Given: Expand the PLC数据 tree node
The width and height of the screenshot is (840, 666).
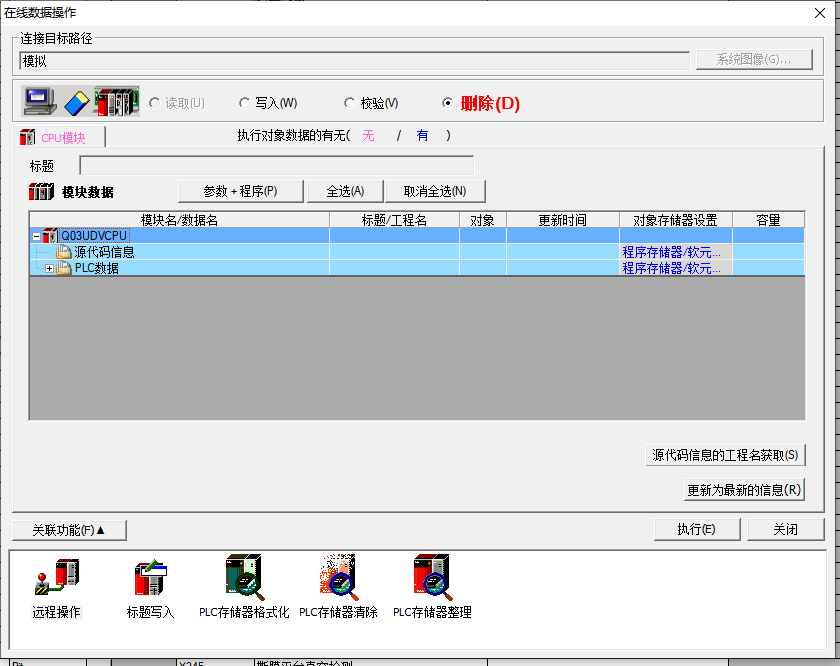Looking at the screenshot, I should click(50, 268).
